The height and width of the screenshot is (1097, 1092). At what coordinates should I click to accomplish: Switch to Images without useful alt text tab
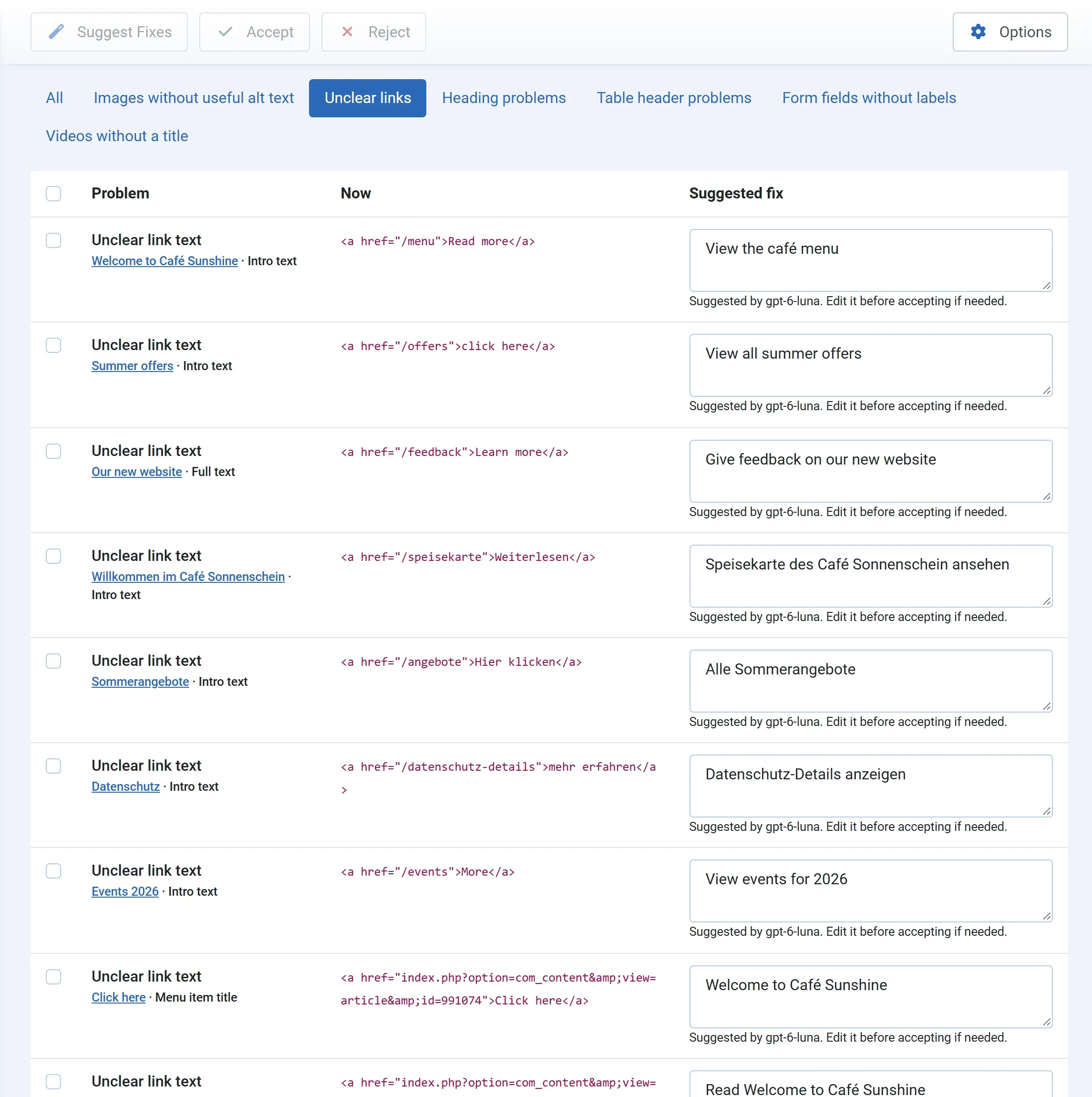coord(194,98)
